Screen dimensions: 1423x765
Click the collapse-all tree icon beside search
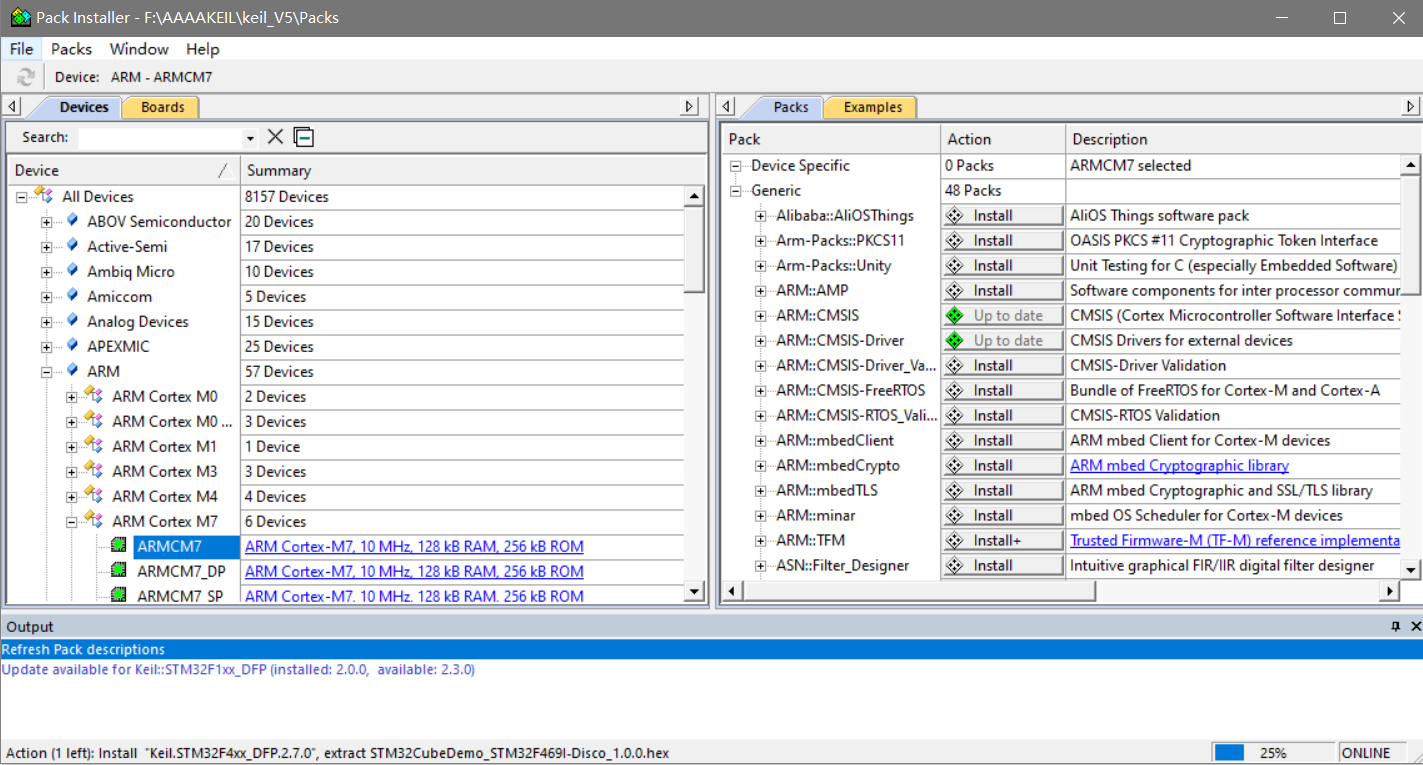tap(304, 137)
